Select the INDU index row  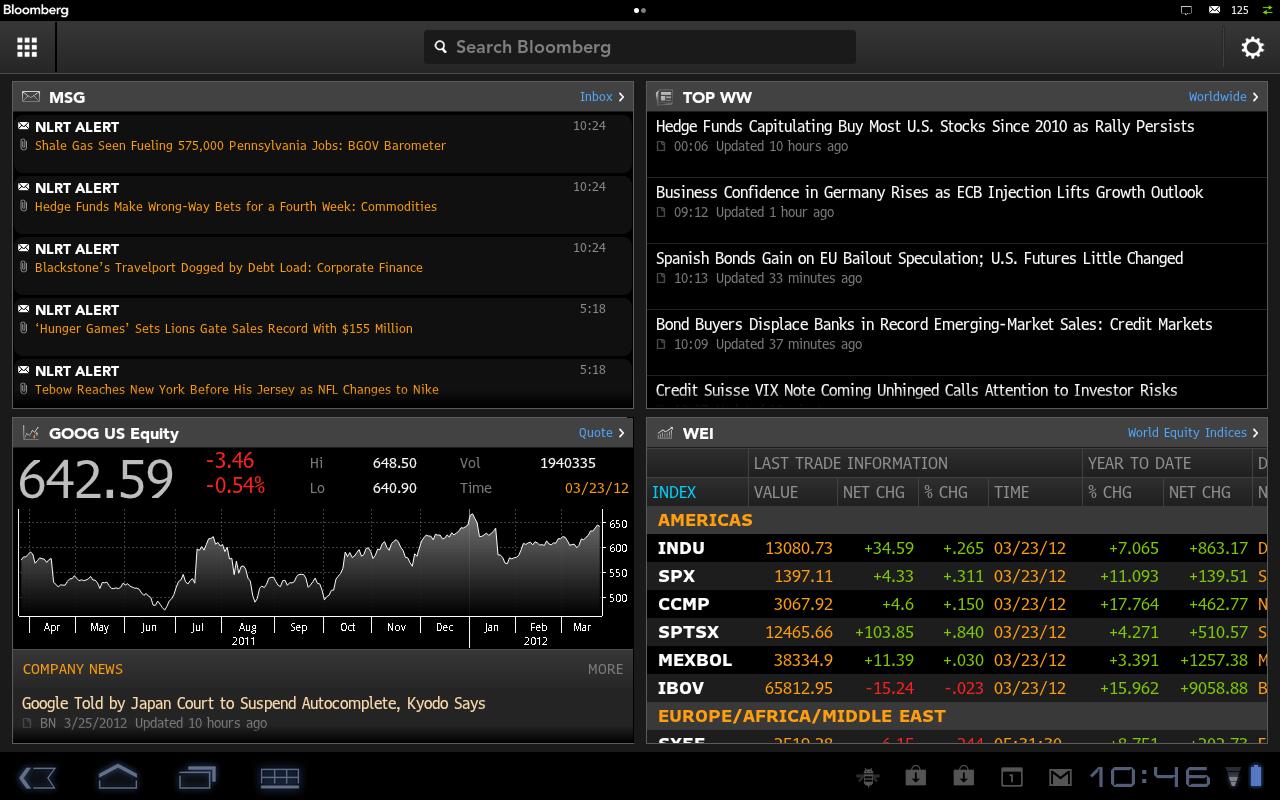[x=956, y=548]
